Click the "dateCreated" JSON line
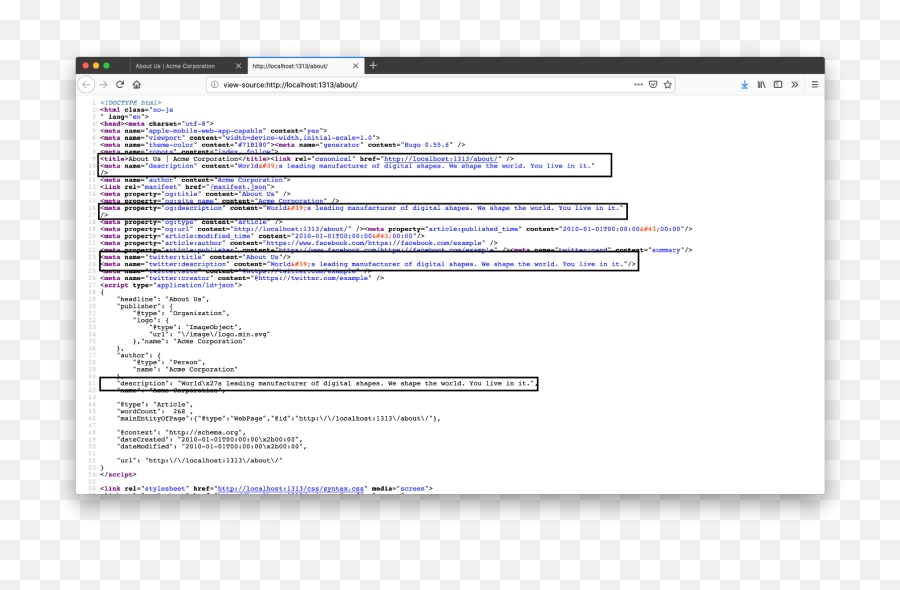This screenshot has height=590, width=900. (210, 440)
